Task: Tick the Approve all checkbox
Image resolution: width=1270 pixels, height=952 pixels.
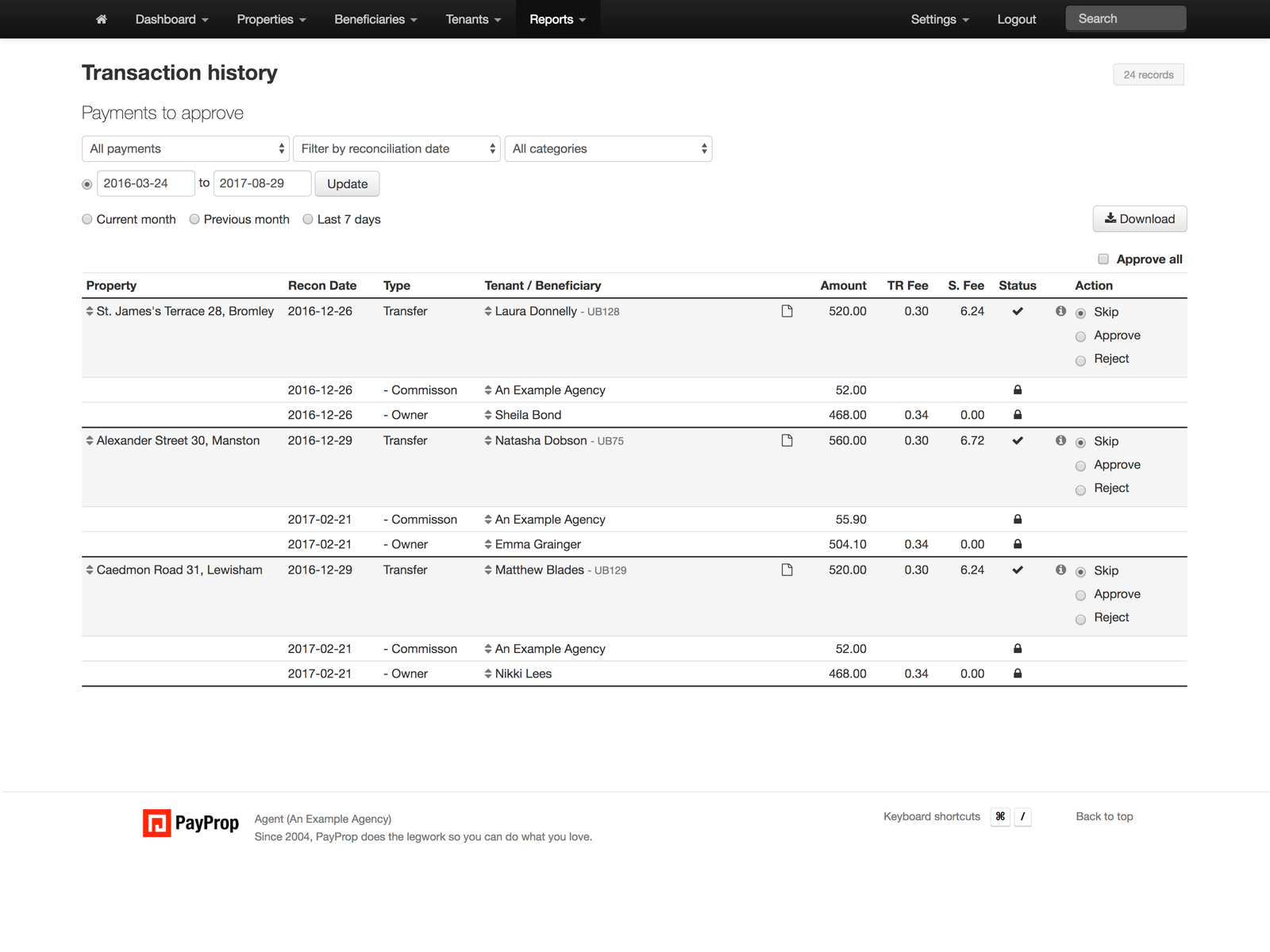Action: (1103, 259)
